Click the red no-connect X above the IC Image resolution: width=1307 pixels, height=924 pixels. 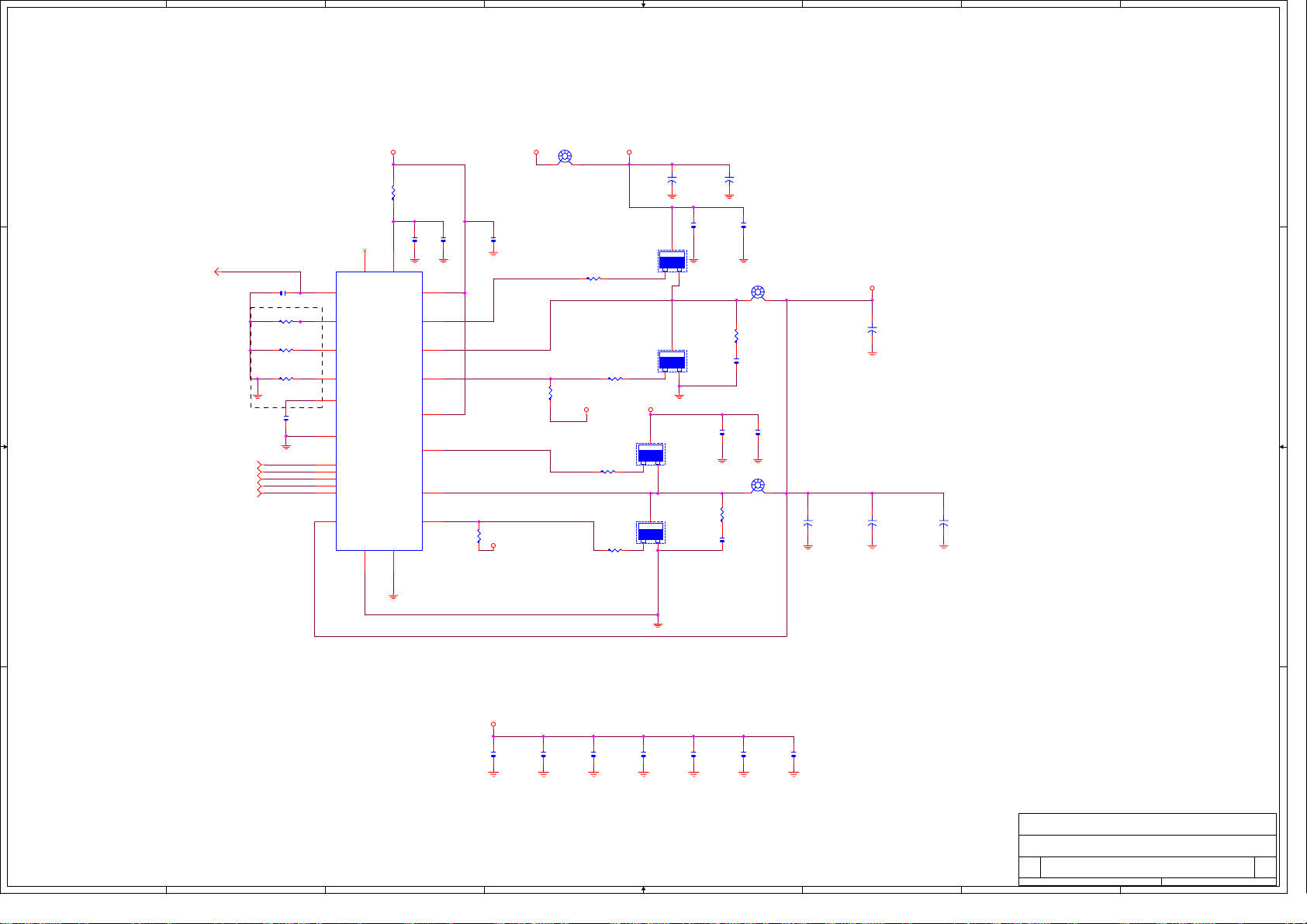365,251
